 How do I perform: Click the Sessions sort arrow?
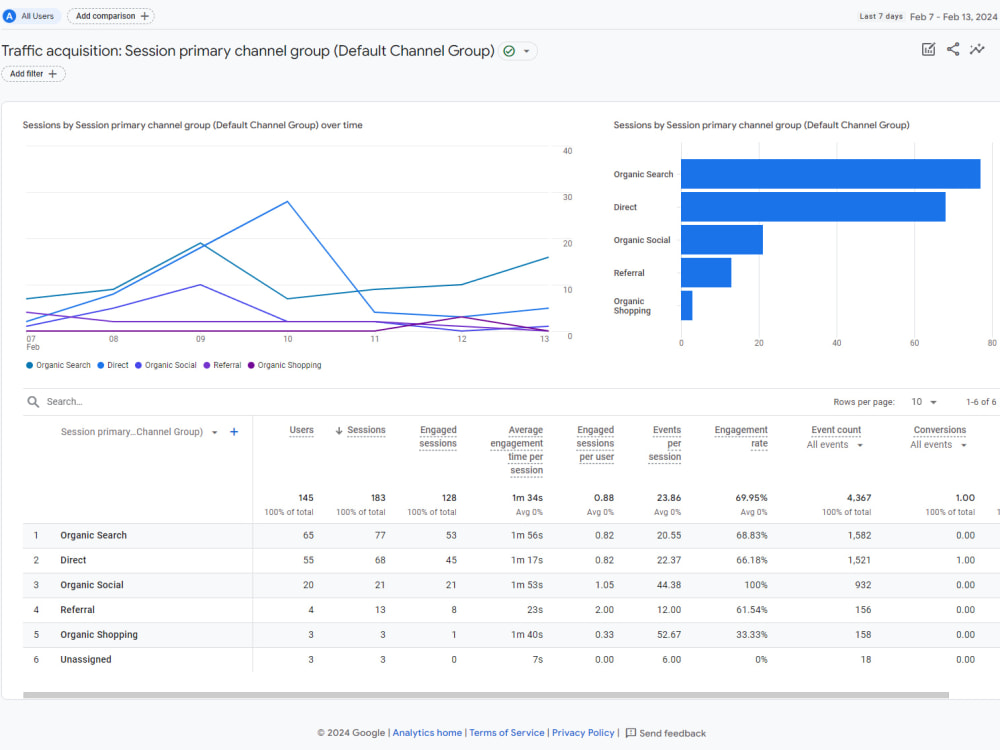point(339,430)
